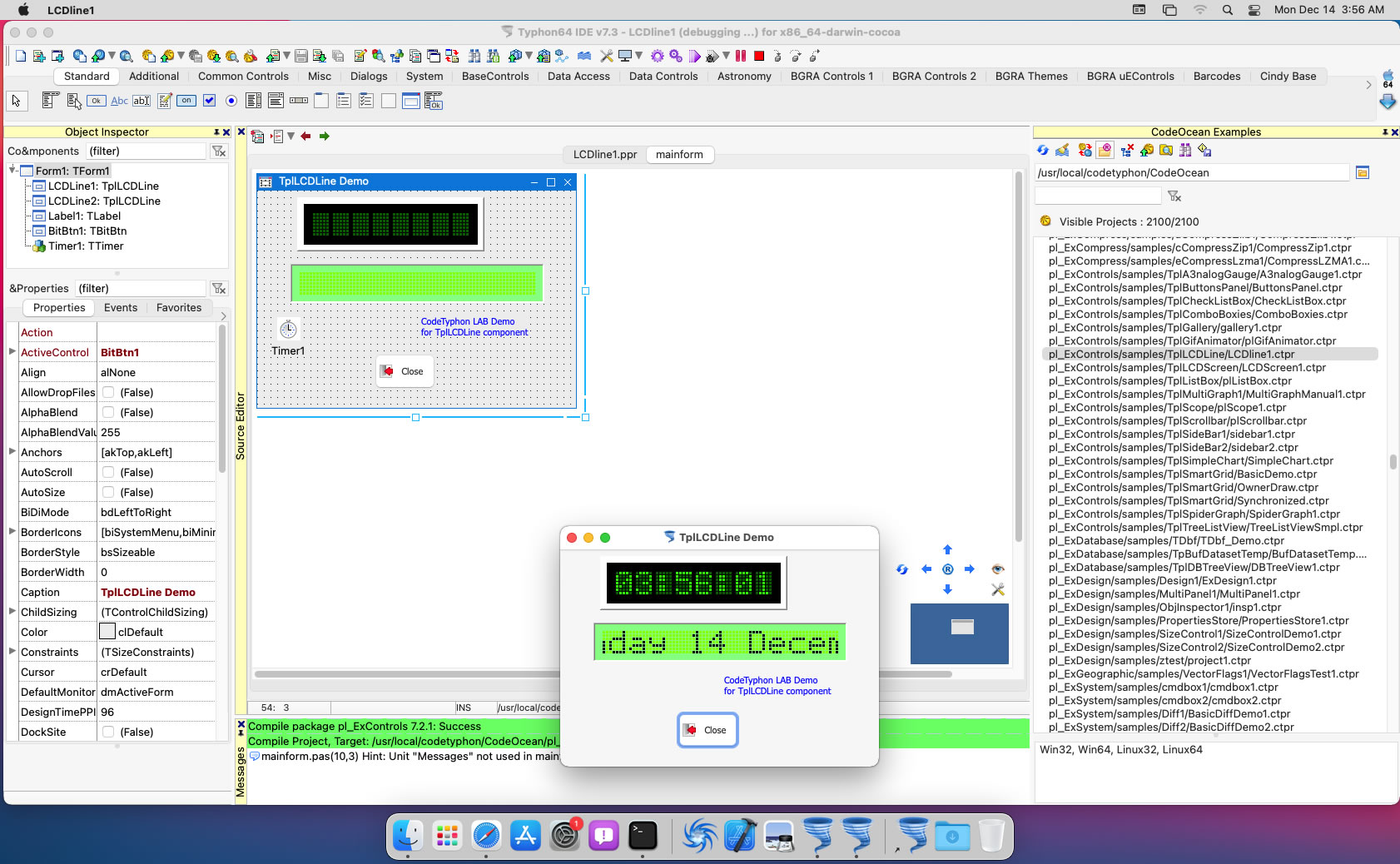Toggle the AutoSize checkbox

[x=108, y=492]
